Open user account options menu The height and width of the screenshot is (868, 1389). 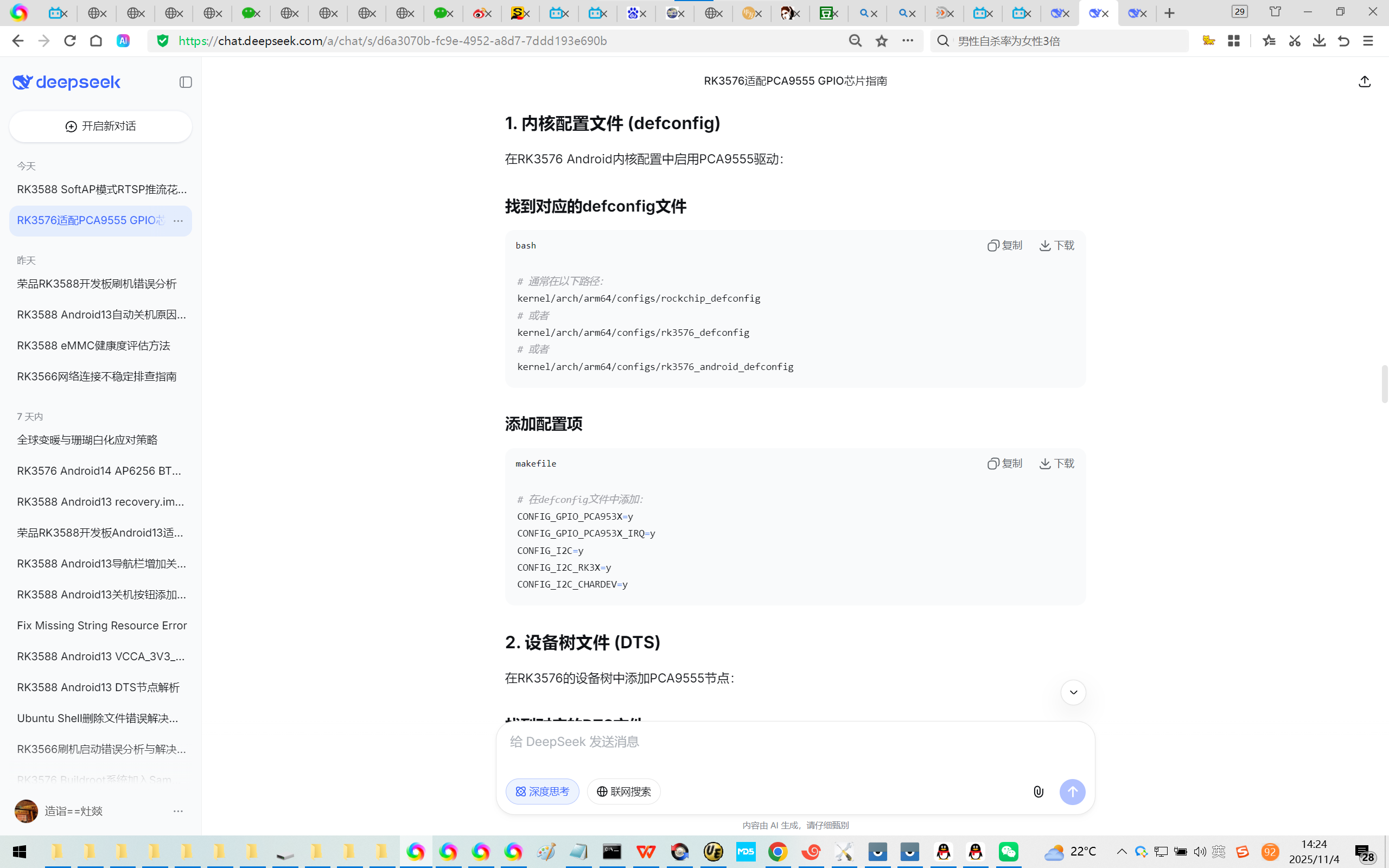click(178, 811)
